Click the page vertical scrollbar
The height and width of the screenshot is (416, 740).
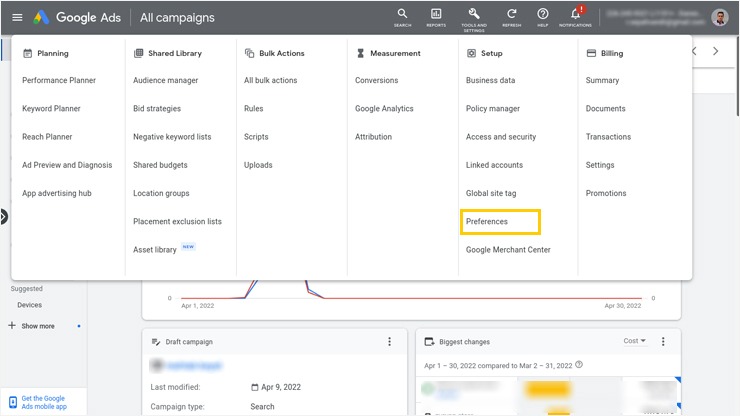click(x=738, y=76)
